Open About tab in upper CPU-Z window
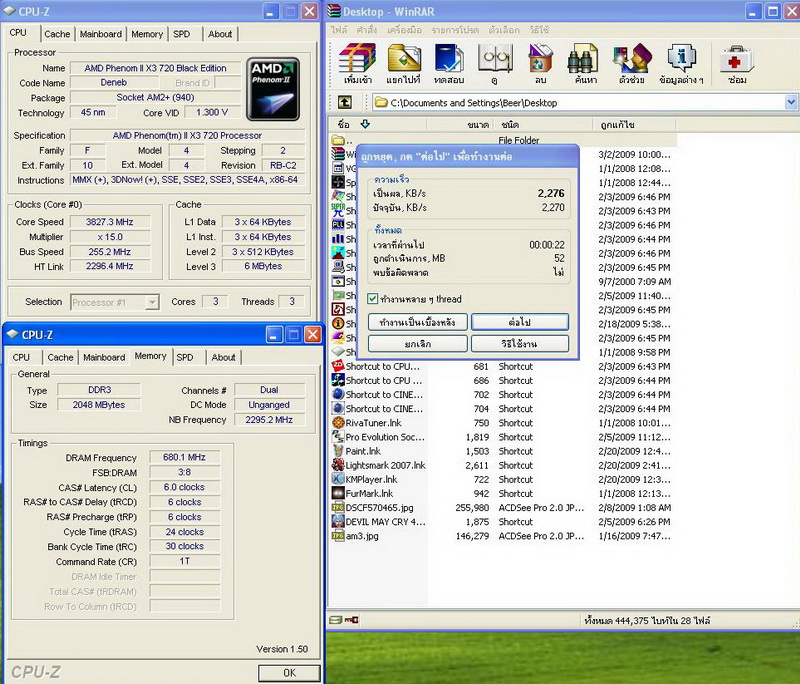This screenshot has height=684, width=800. pyautogui.click(x=220, y=34)
